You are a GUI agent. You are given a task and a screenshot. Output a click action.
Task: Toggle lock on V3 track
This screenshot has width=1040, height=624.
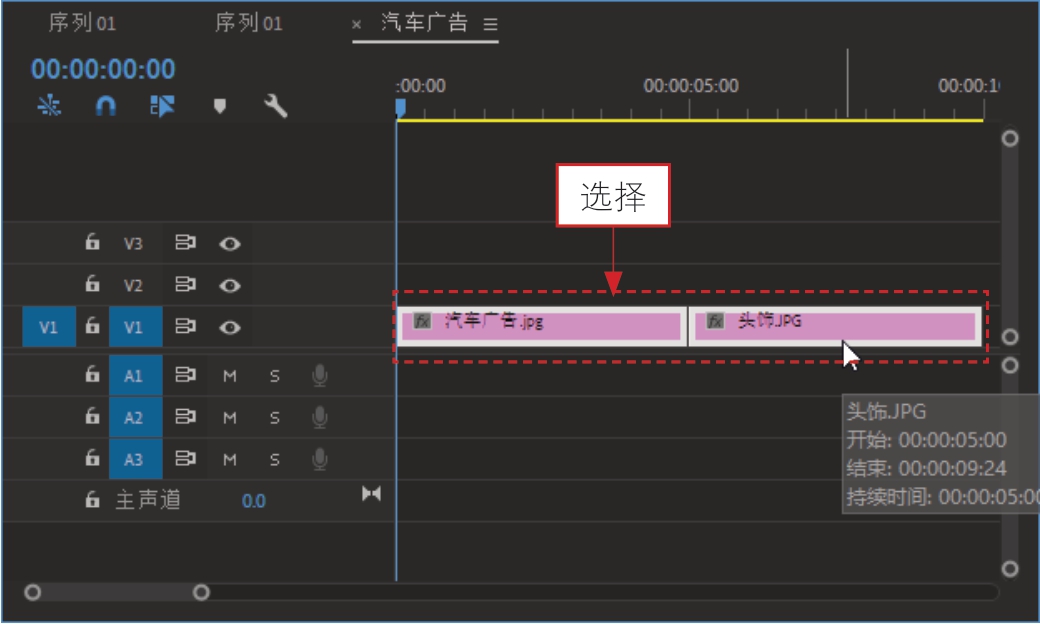coord(92,242)
